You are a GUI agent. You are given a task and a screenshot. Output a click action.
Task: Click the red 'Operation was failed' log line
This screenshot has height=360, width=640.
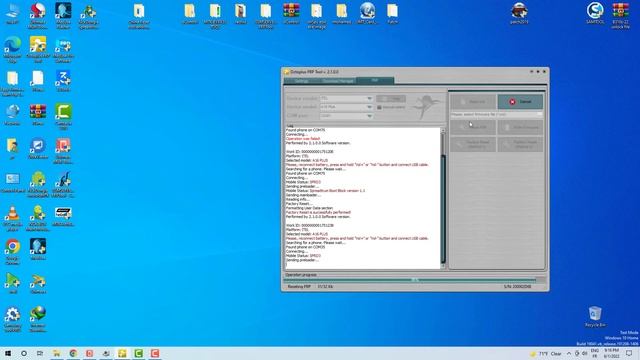(303, 139)
